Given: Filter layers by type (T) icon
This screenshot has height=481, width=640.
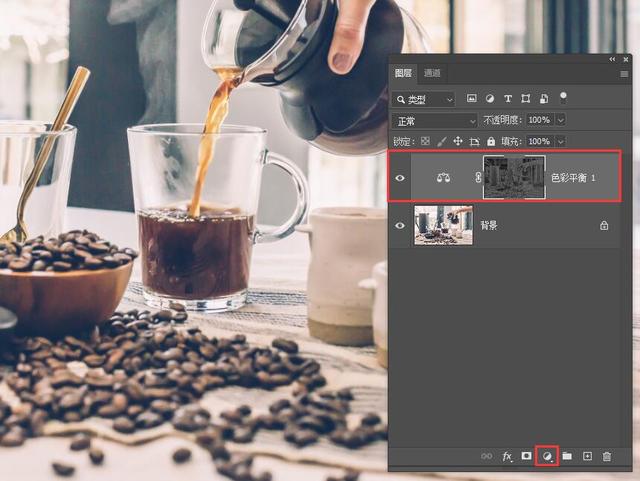Looking at the screenshot, I should (x=508, y=98).
